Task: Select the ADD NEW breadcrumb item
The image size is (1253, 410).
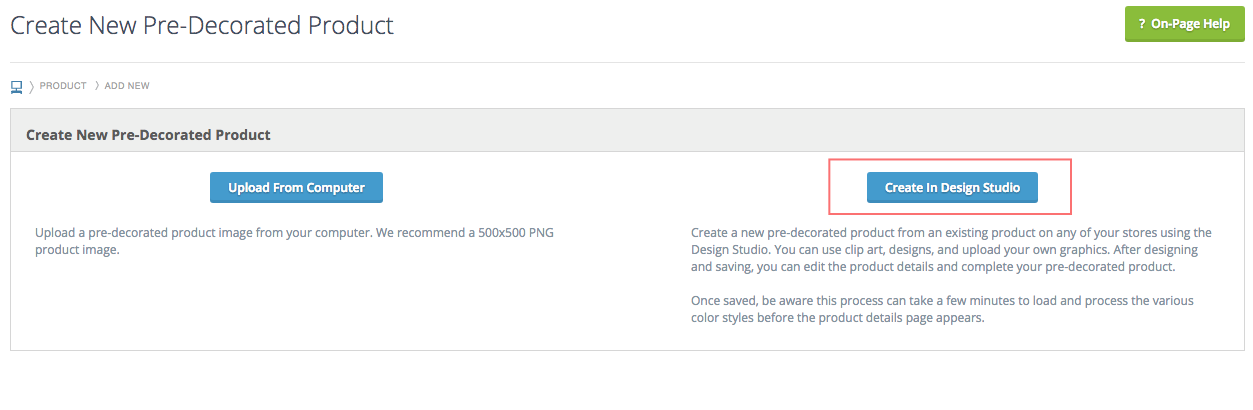Action: click(x=127, y=86)
